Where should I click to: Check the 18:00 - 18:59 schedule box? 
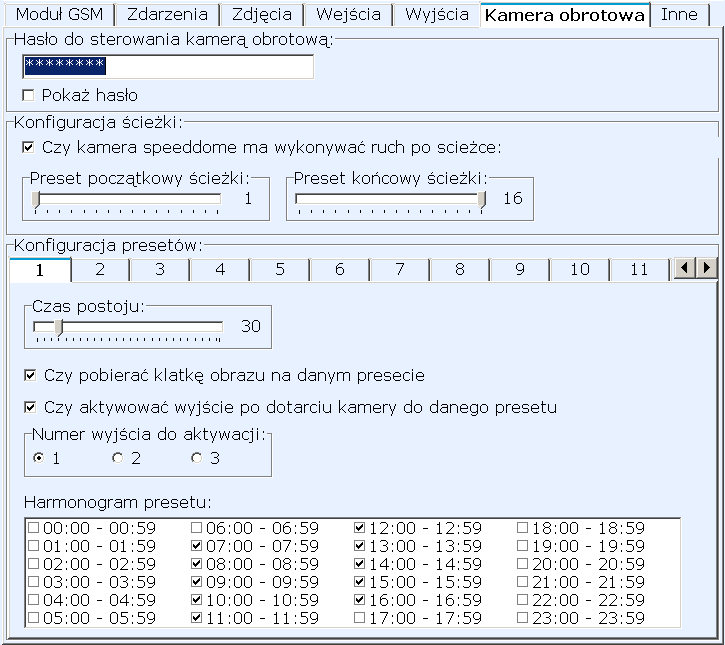pos(522,528)
